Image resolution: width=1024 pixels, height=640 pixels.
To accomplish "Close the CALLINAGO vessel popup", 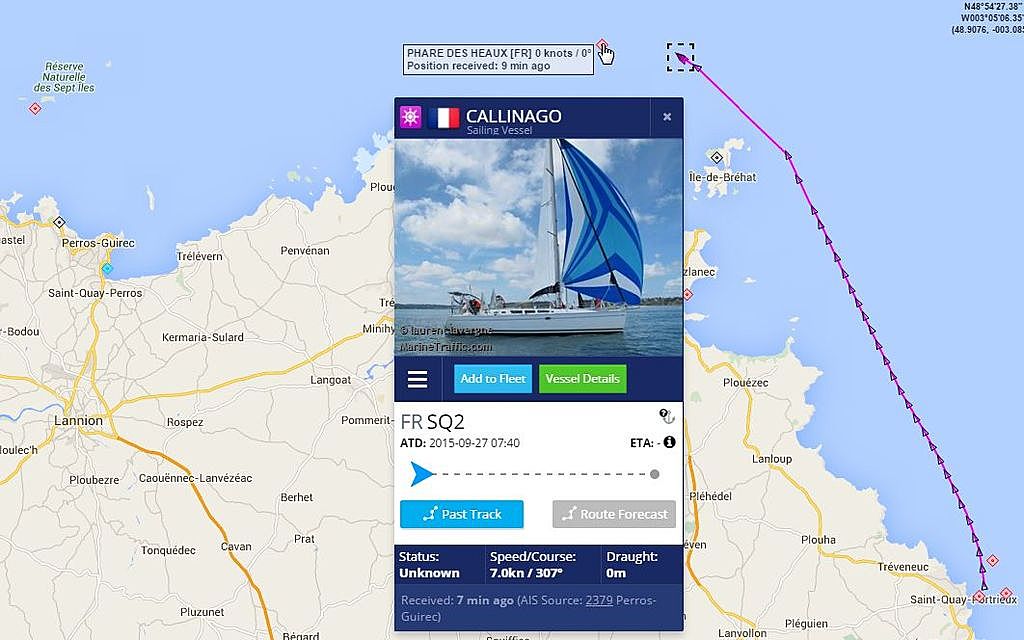I will 667,117.
